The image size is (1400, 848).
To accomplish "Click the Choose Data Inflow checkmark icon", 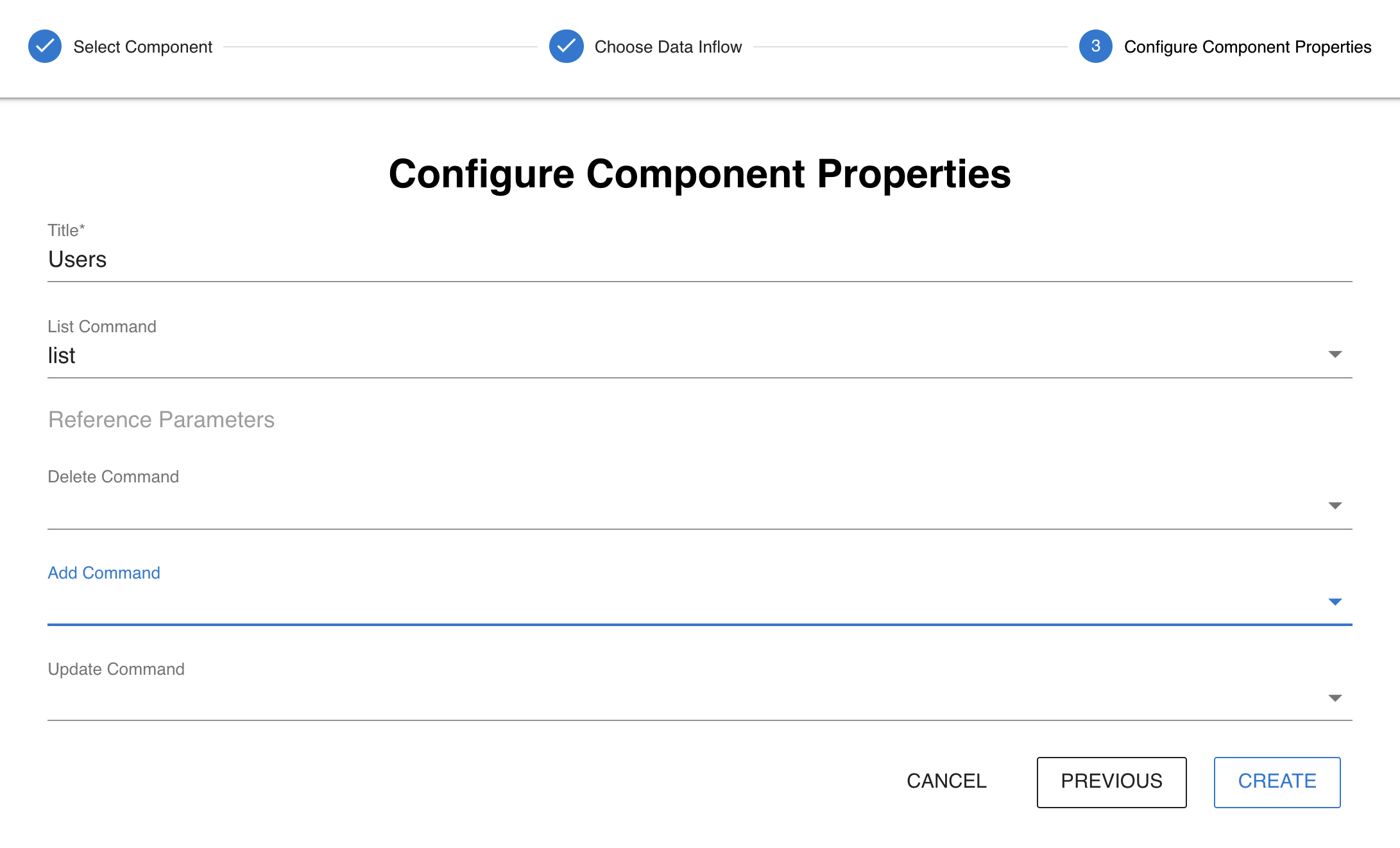I will [x=566, y=46].
